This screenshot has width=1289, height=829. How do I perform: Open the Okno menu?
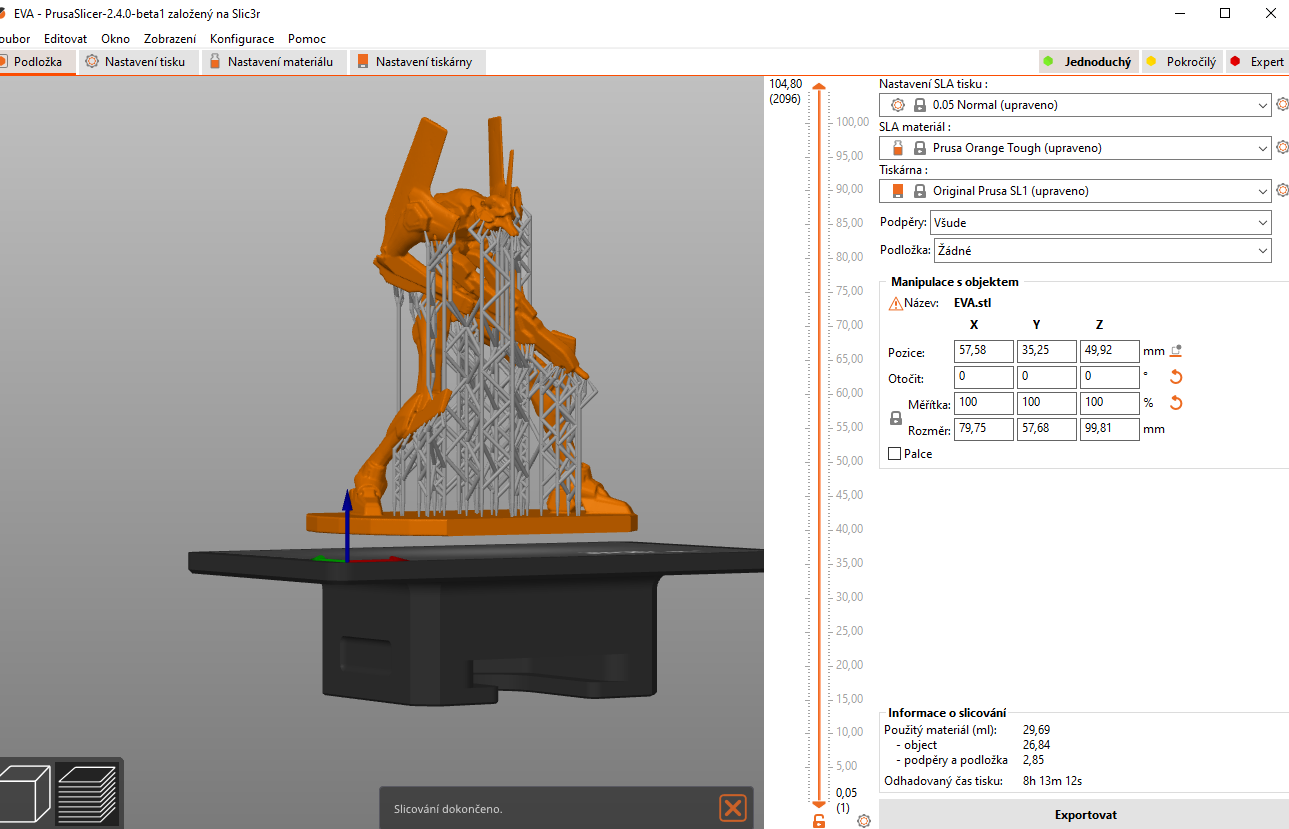click(115, 39)
